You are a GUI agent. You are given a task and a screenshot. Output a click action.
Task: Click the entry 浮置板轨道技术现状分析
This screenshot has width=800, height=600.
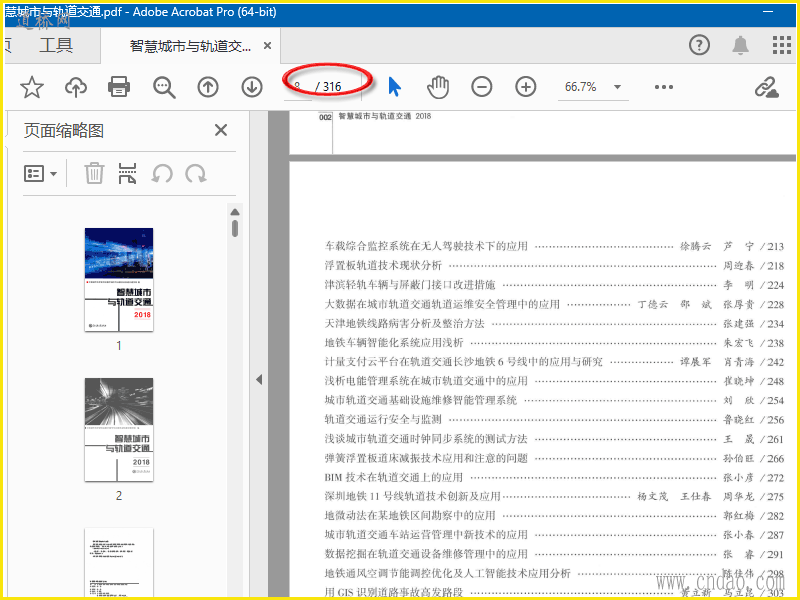click(x=383, y=265)
